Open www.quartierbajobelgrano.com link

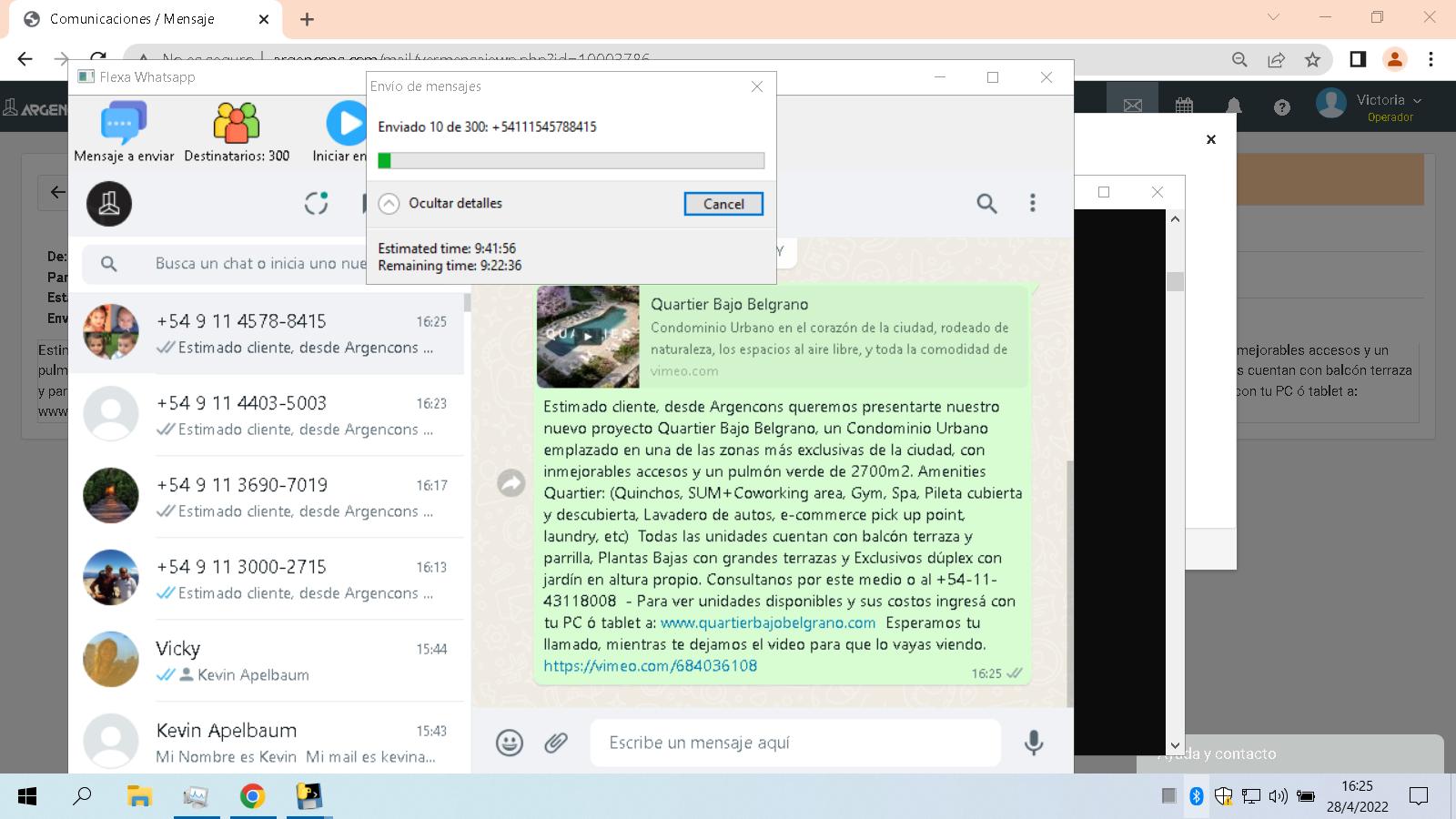click(768, 623)
